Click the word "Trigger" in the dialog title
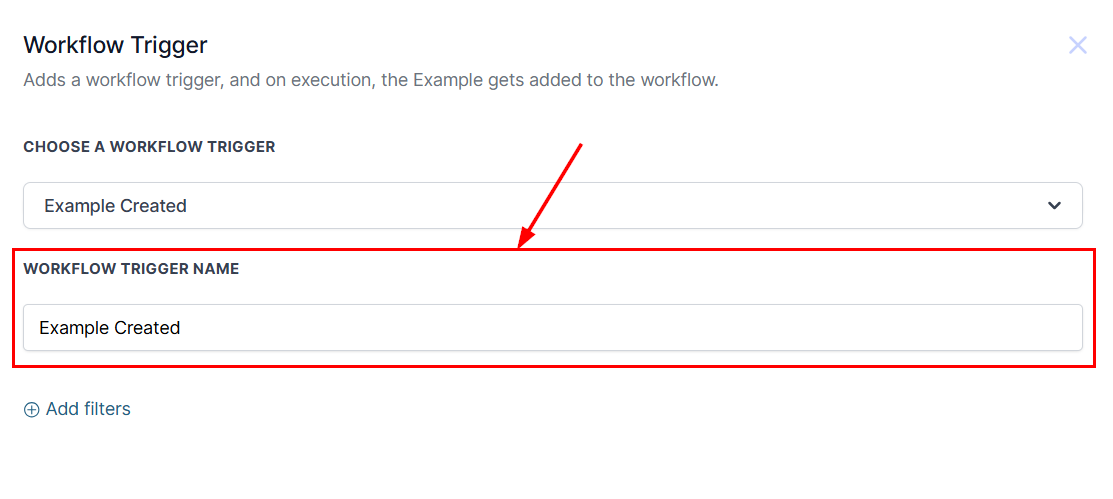1113x499 pixels. coord(169,45)
